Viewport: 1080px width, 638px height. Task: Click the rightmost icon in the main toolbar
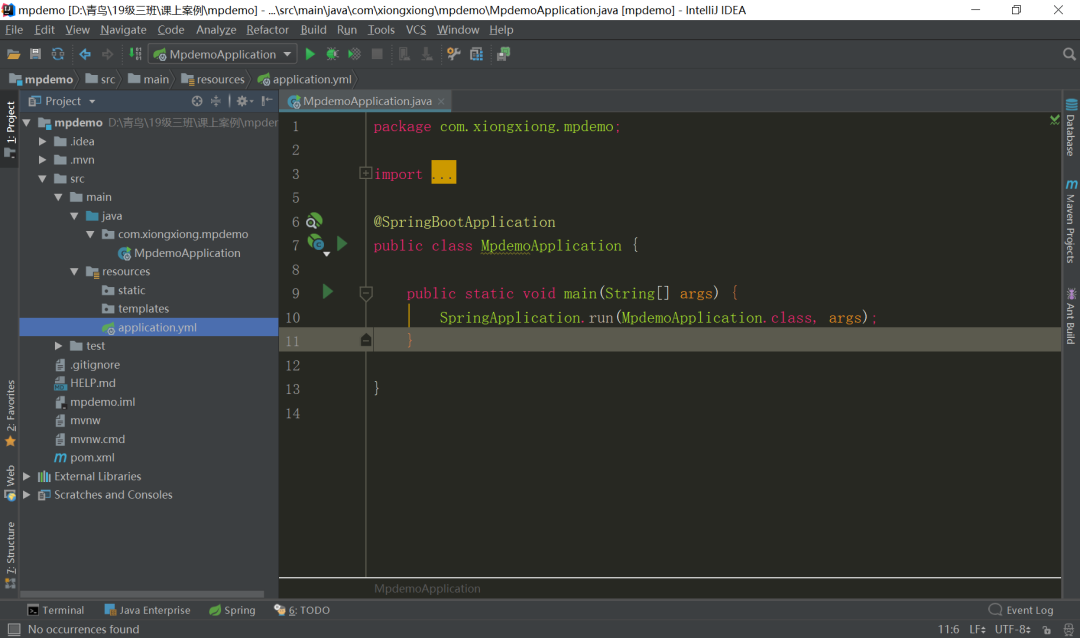(503, 54)
